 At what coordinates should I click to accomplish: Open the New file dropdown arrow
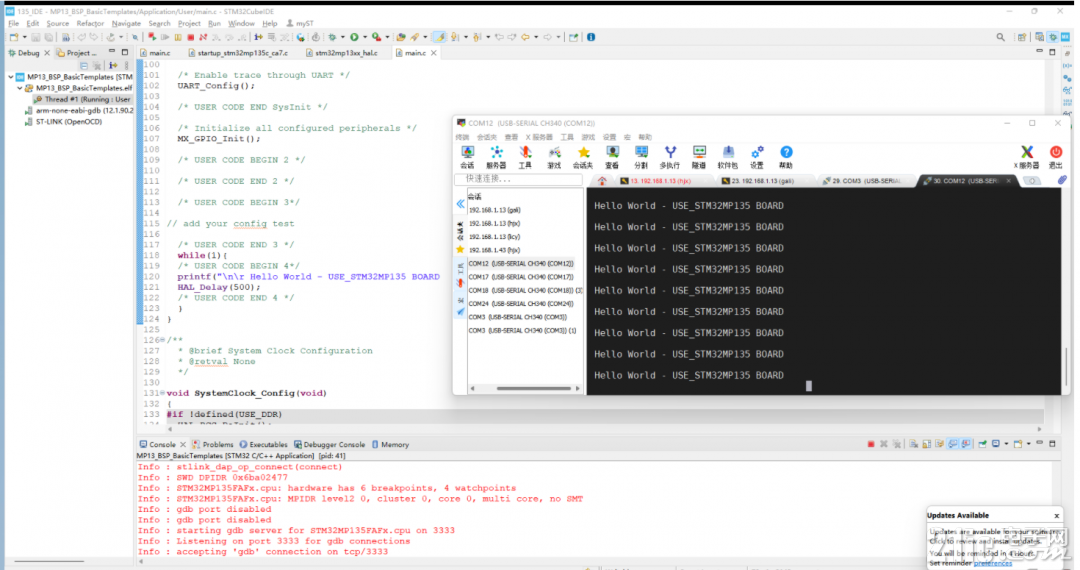coord(24,37)
